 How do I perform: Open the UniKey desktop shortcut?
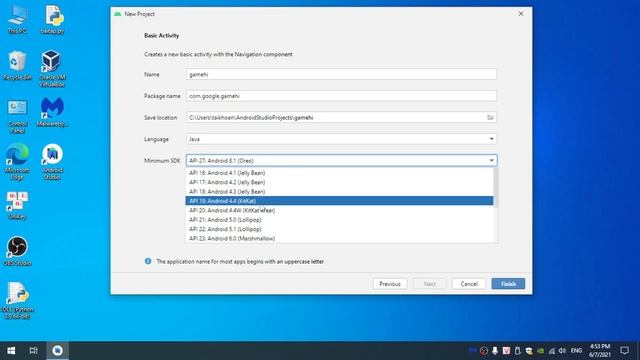point(17,206)
